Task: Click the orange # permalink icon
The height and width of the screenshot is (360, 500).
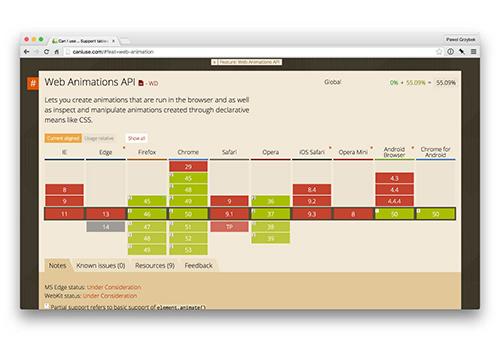Action: 33,83
